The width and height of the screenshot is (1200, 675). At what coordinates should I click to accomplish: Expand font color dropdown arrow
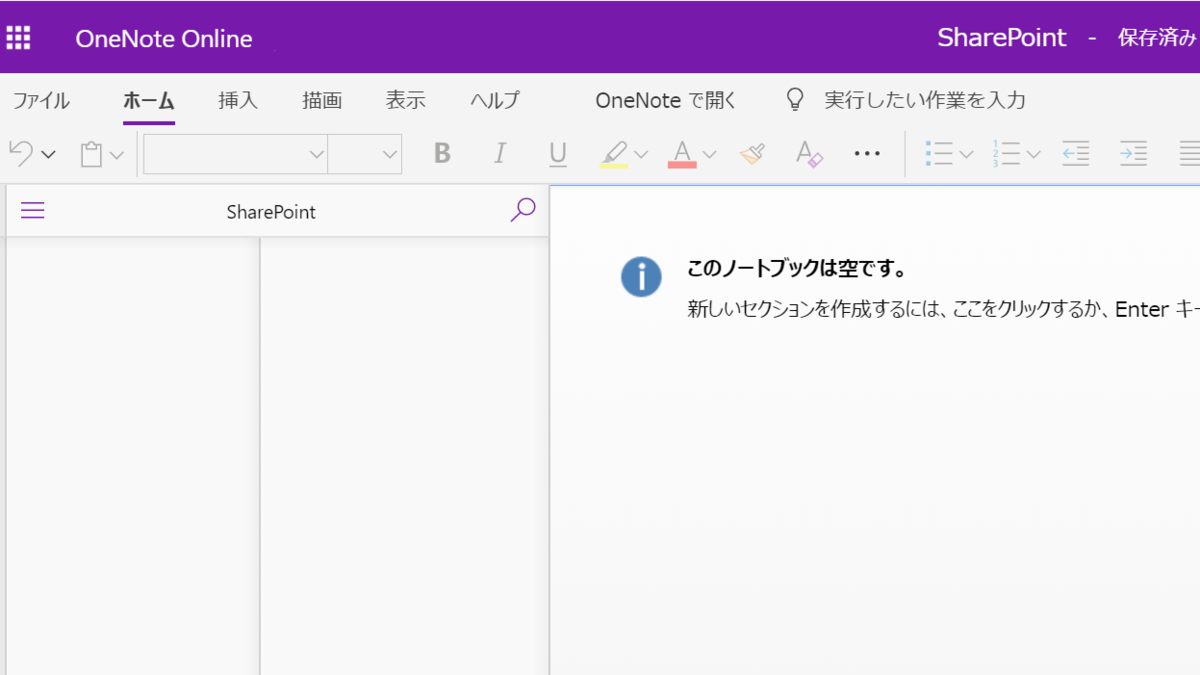[709, 155]
